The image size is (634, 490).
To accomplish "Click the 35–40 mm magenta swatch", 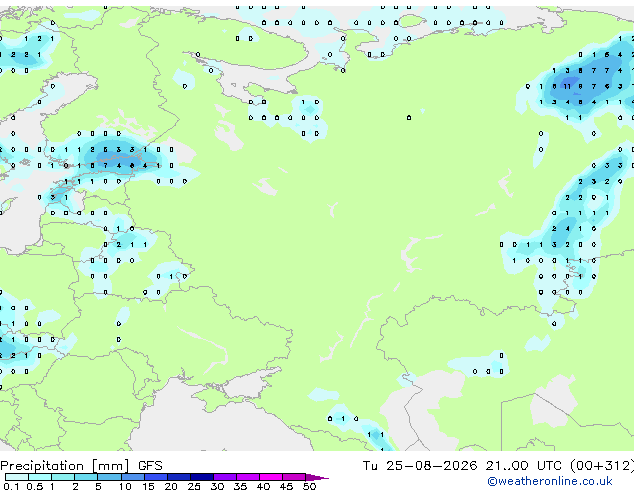I will tap(248, 477).
